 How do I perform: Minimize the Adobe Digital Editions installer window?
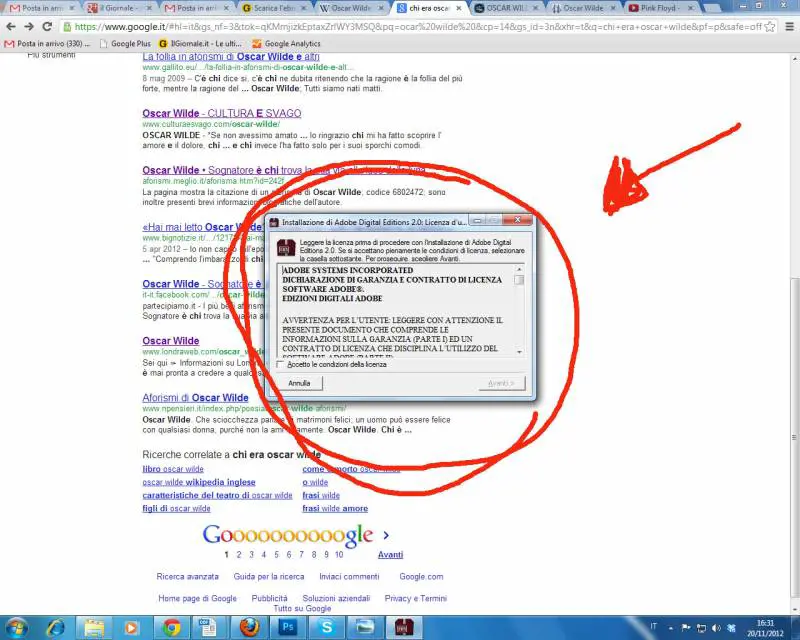click(x=477, y=220)
